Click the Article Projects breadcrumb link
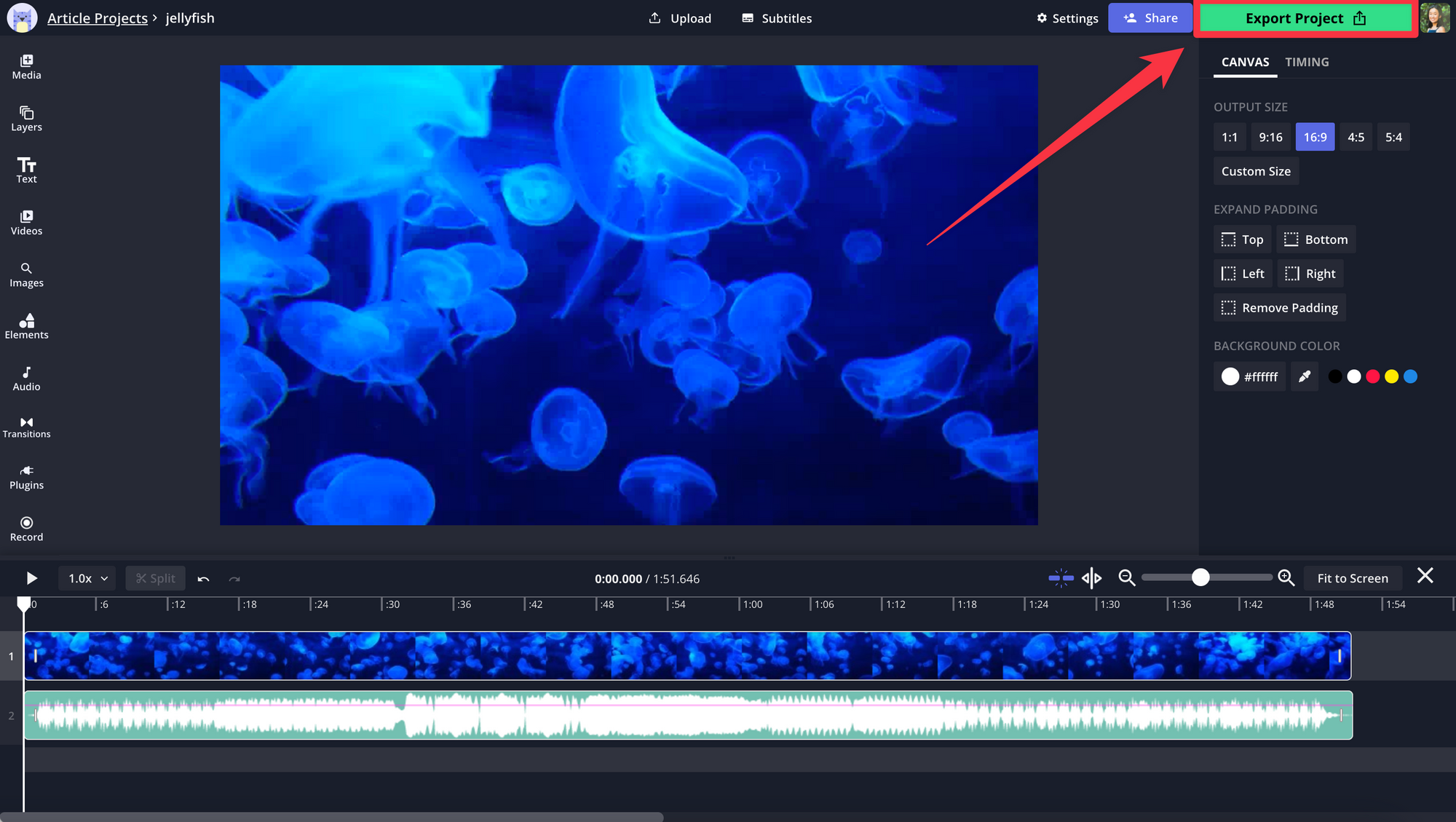 (x=98, y=18)
